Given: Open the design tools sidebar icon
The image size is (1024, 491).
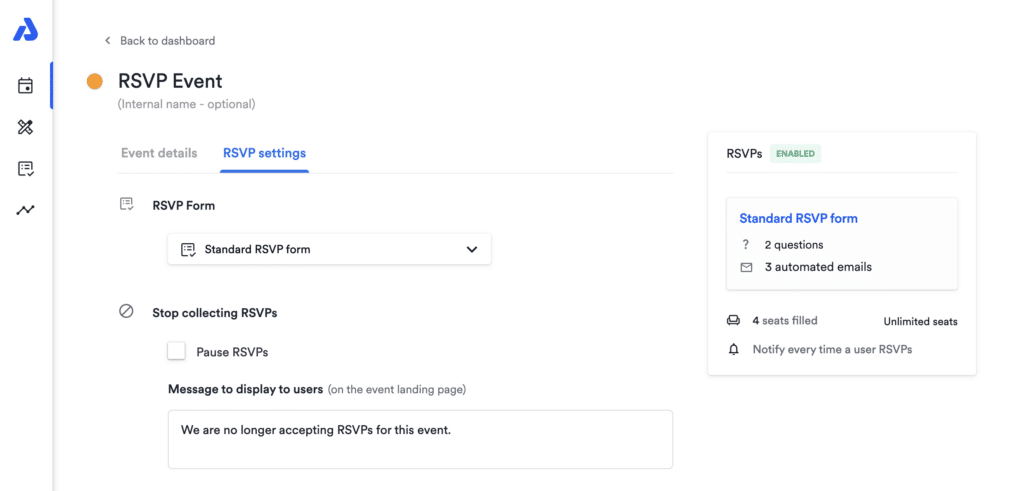Looking at the screenshot, I should click(25, 127).
